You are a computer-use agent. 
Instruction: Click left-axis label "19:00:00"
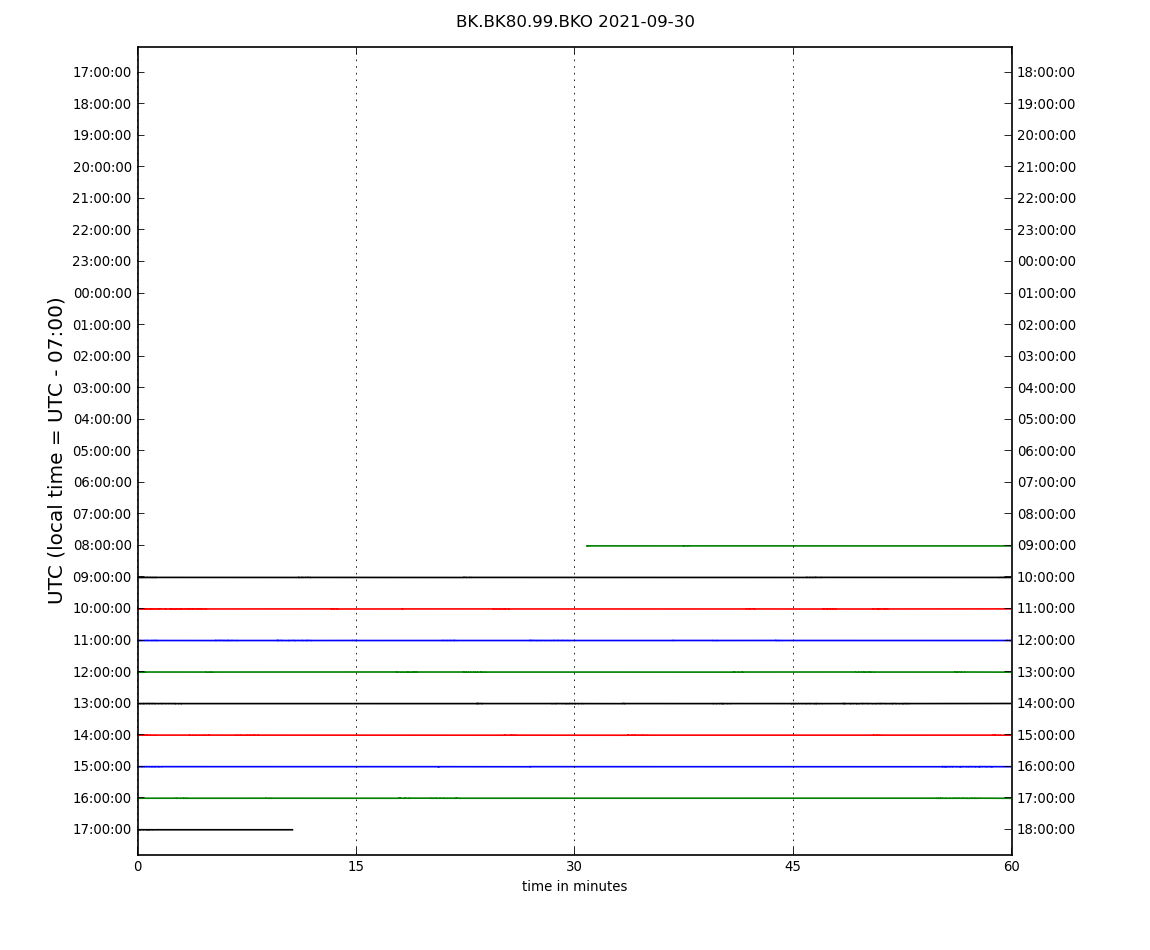coord(102,136)
